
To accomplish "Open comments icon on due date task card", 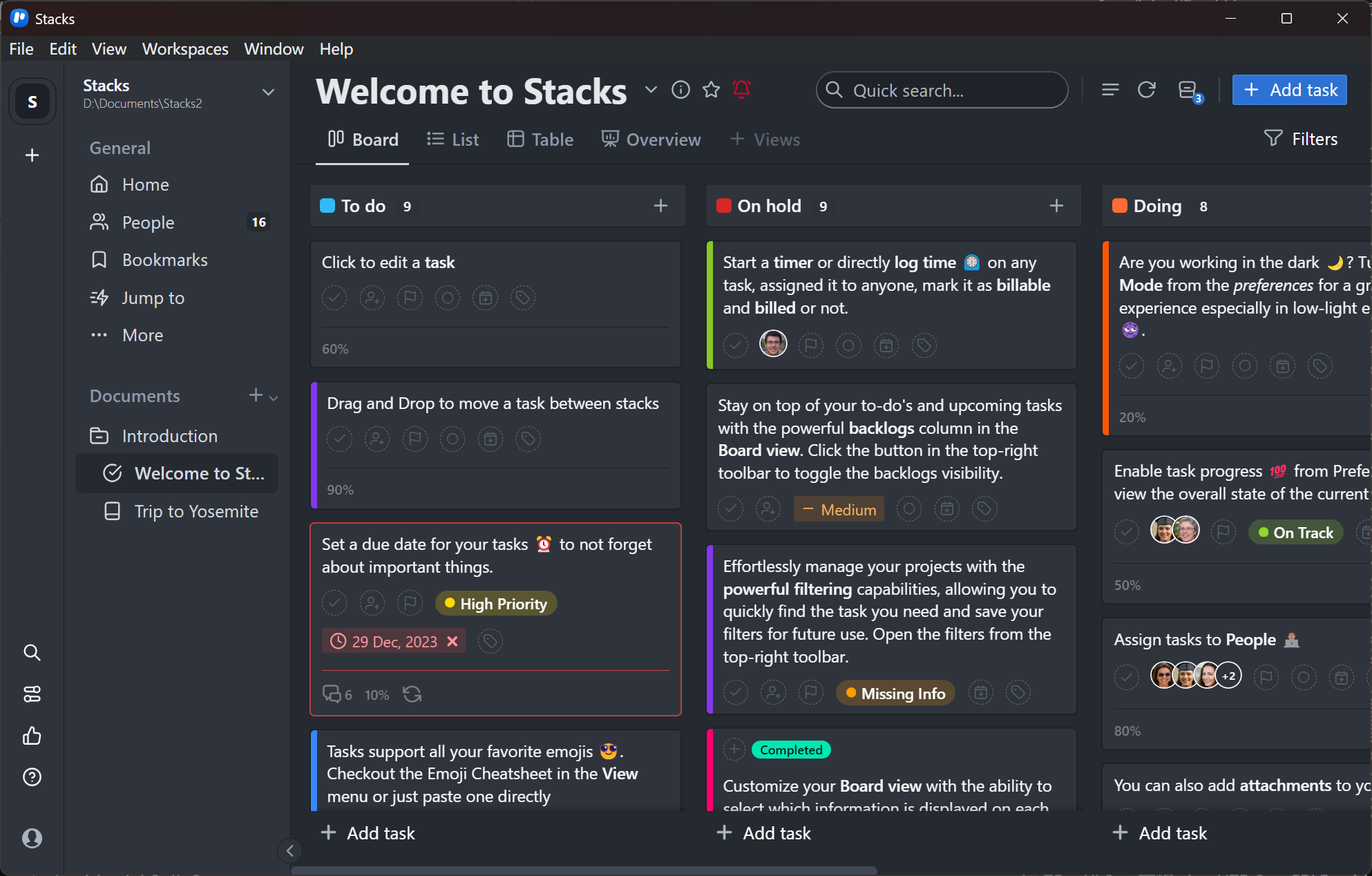I will [337, 694].
